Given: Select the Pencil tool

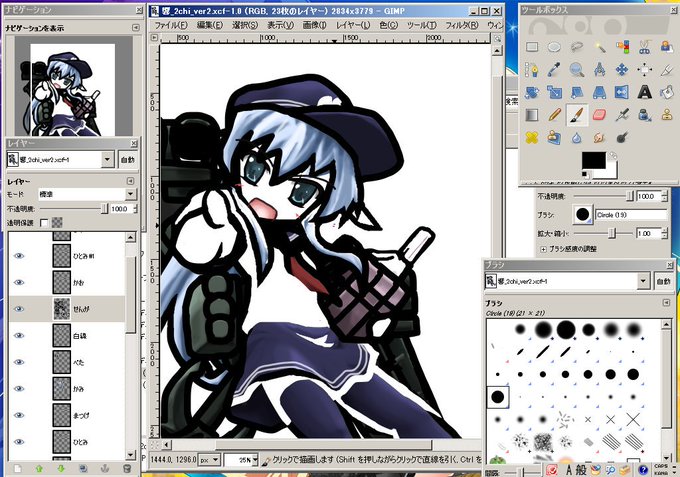Looking at the screenshot, I should coord(554,115).
